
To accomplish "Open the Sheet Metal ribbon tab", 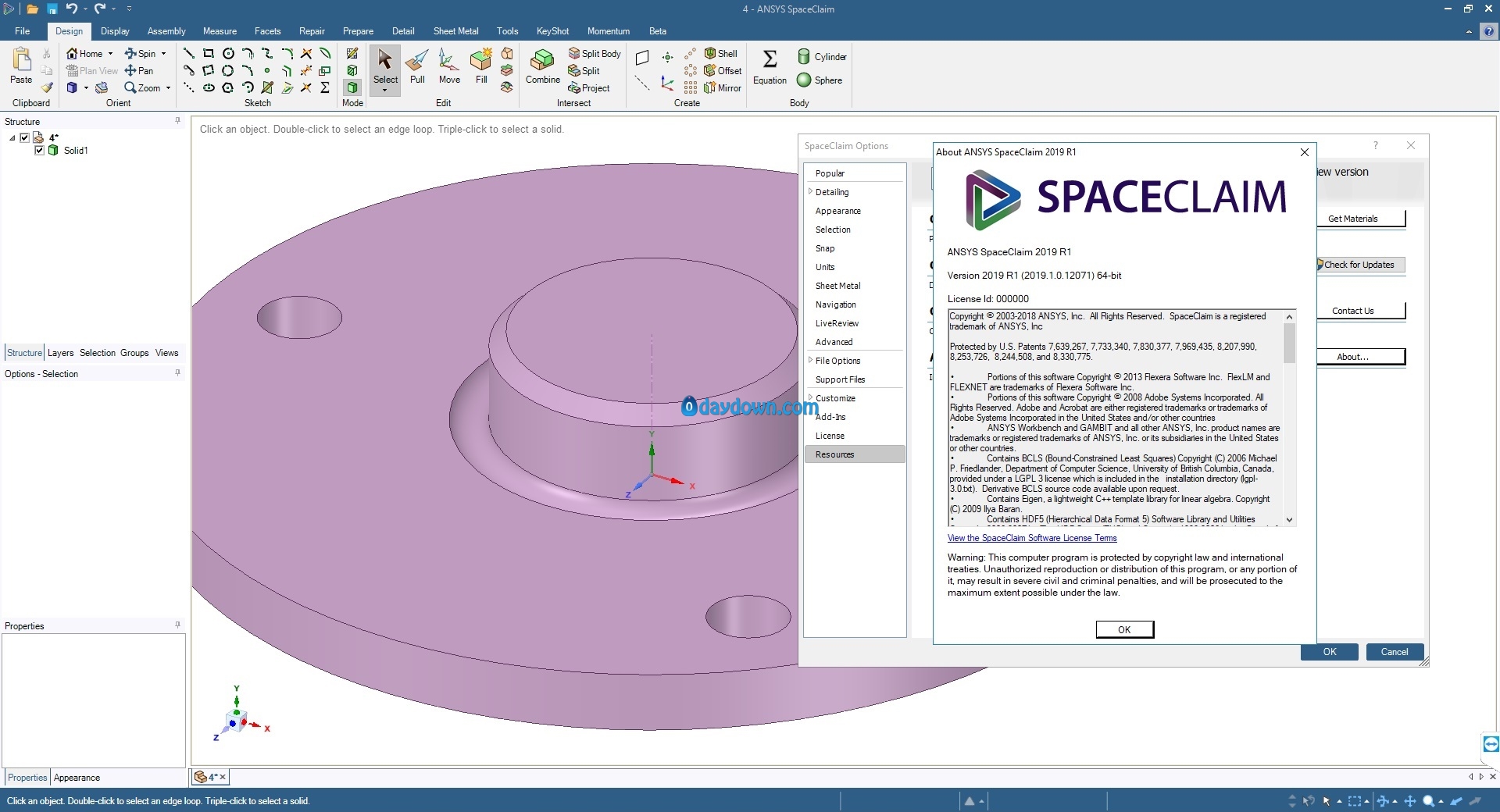I will tap(455, 31).
